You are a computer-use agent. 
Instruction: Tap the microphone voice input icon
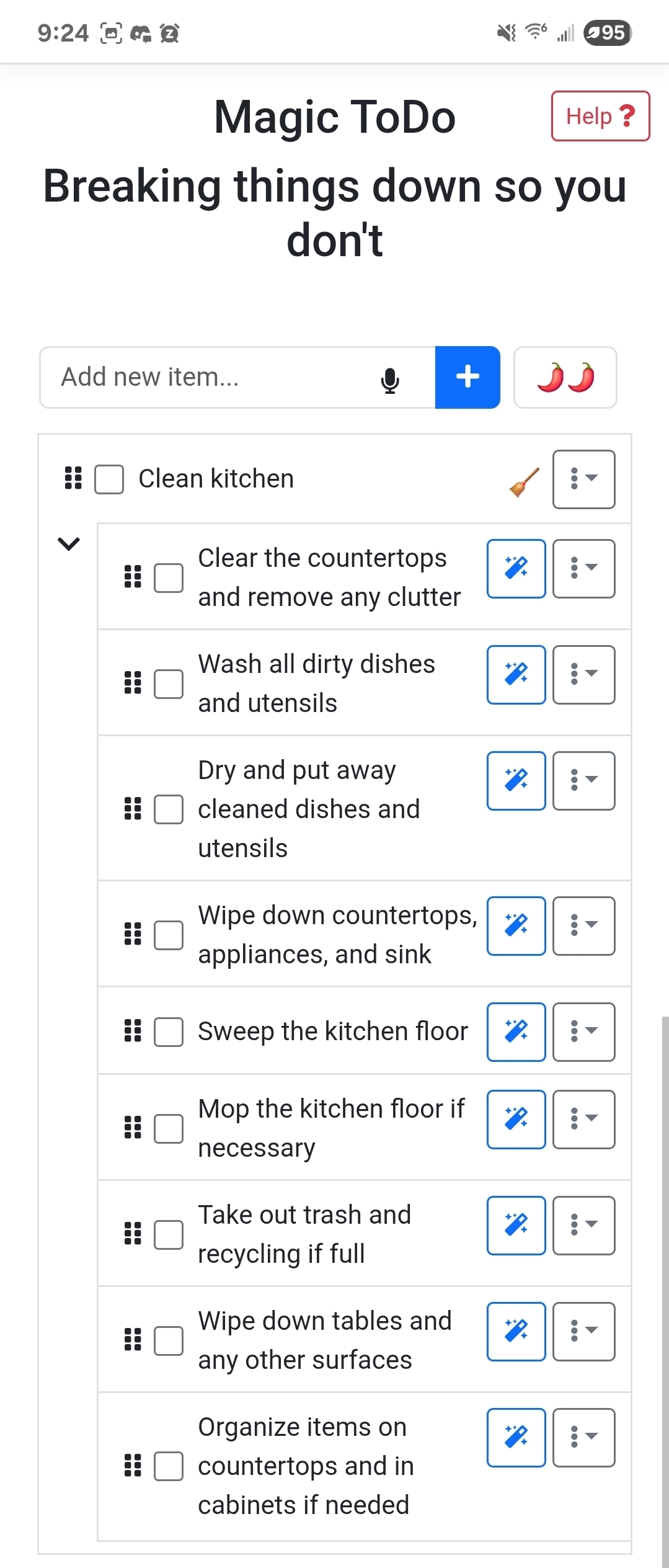pyautogui.click(x=390, y=379)
